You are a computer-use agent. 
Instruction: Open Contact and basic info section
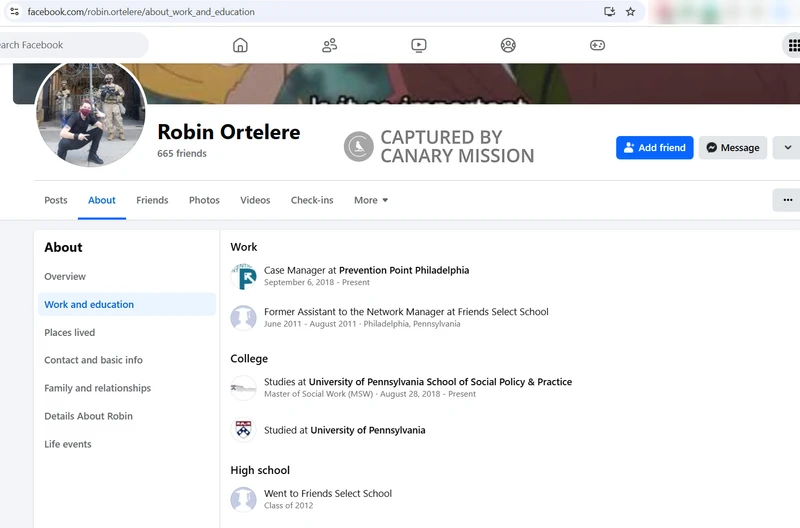(127, 360)
